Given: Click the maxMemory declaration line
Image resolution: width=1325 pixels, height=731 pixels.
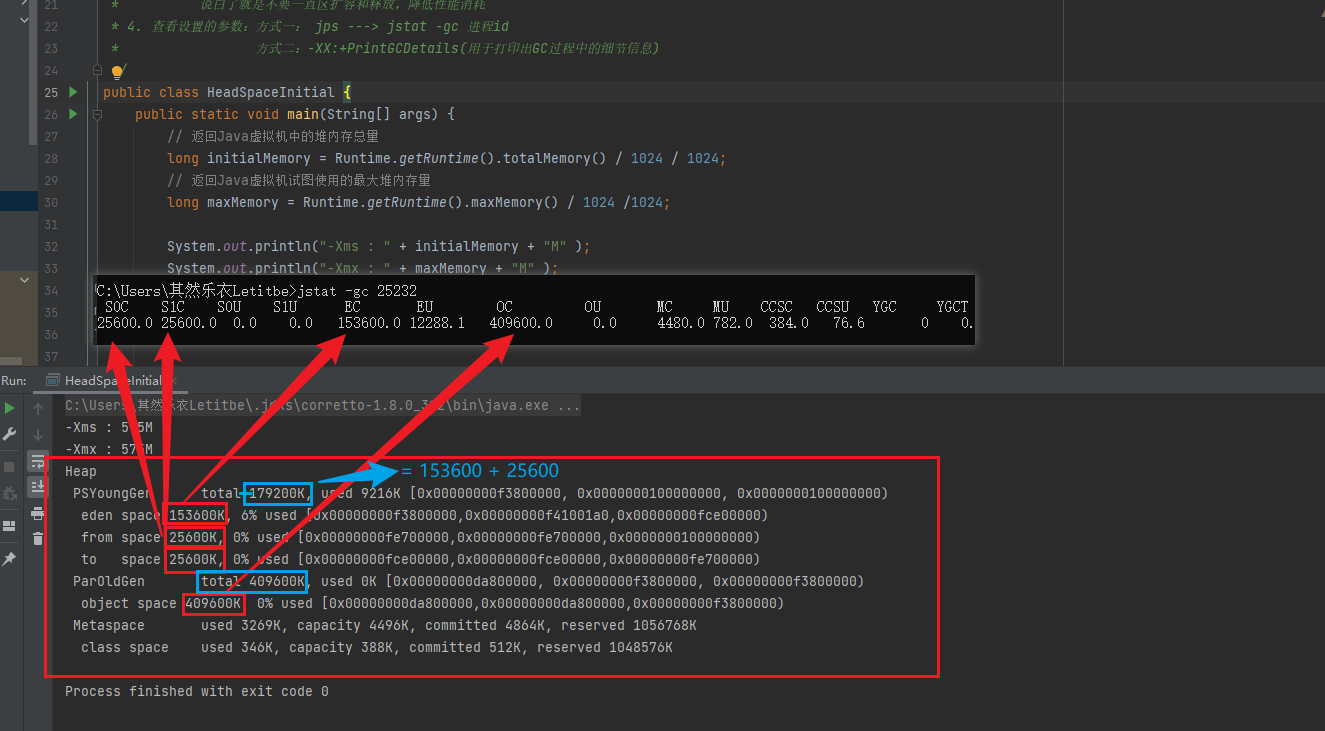Looking at the screenshot, I should 418,202.
